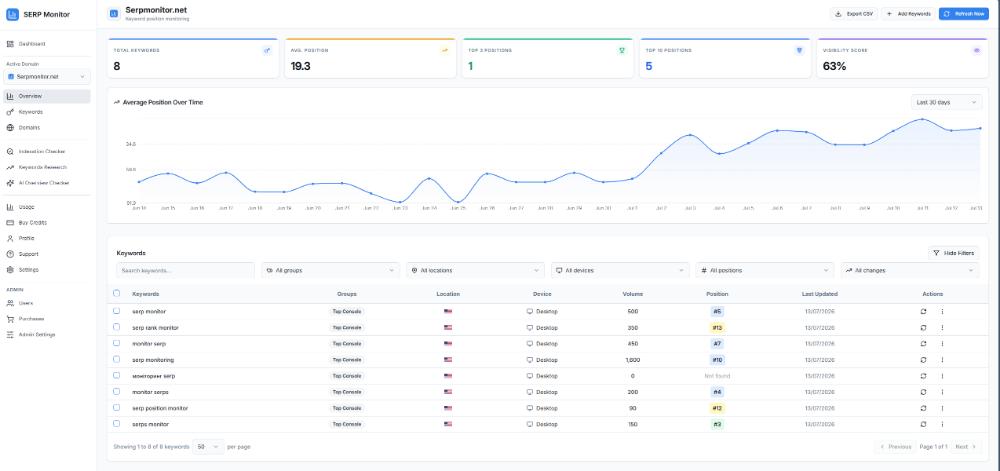Click the Visibility Score eye icon

[976, 50]
